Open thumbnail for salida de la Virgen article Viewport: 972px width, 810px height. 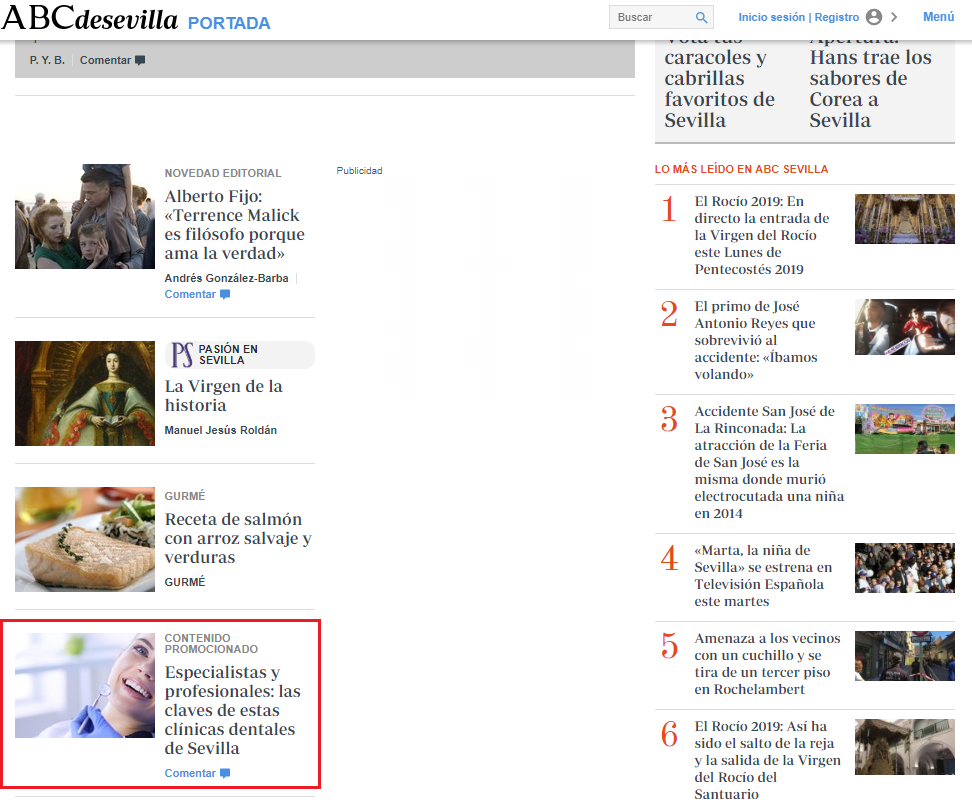904,747
